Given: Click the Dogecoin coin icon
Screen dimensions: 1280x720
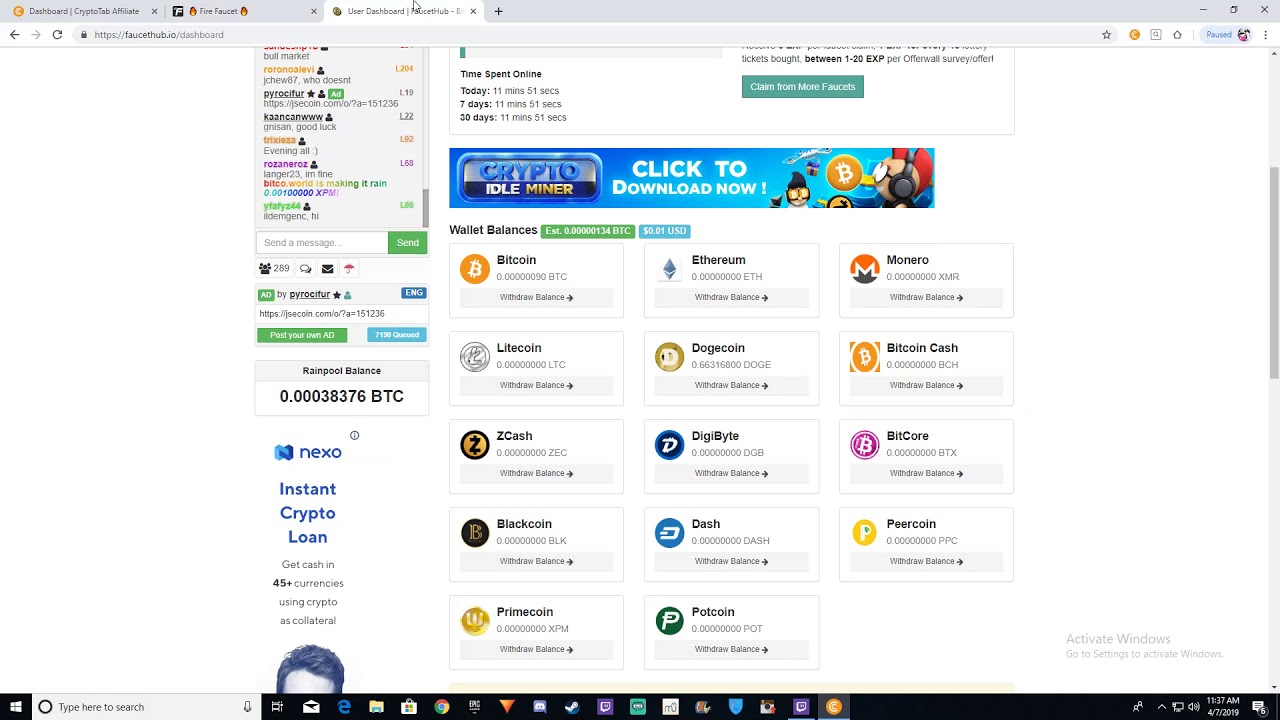Looking at the screenshot, I should click(670, 357).
